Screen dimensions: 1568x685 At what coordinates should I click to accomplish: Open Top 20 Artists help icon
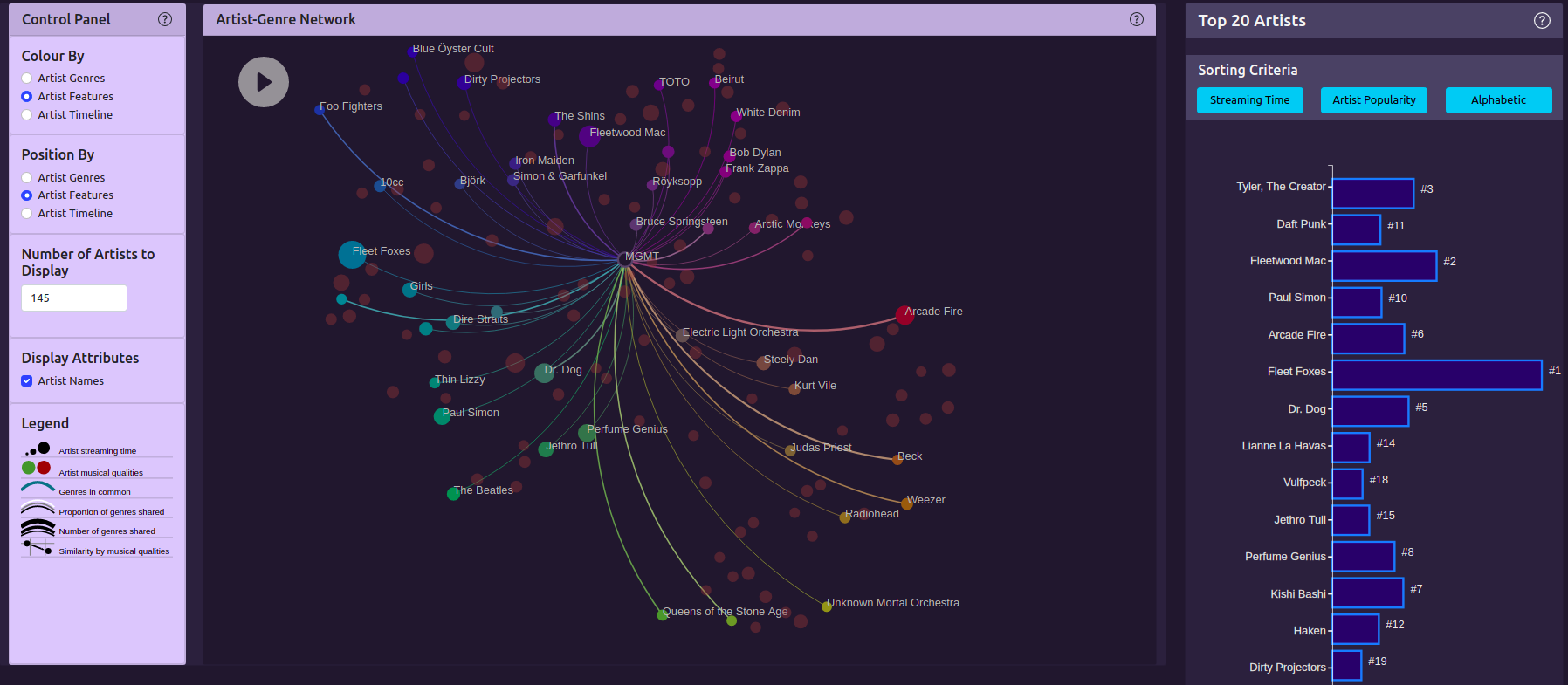coord(1543,21)
